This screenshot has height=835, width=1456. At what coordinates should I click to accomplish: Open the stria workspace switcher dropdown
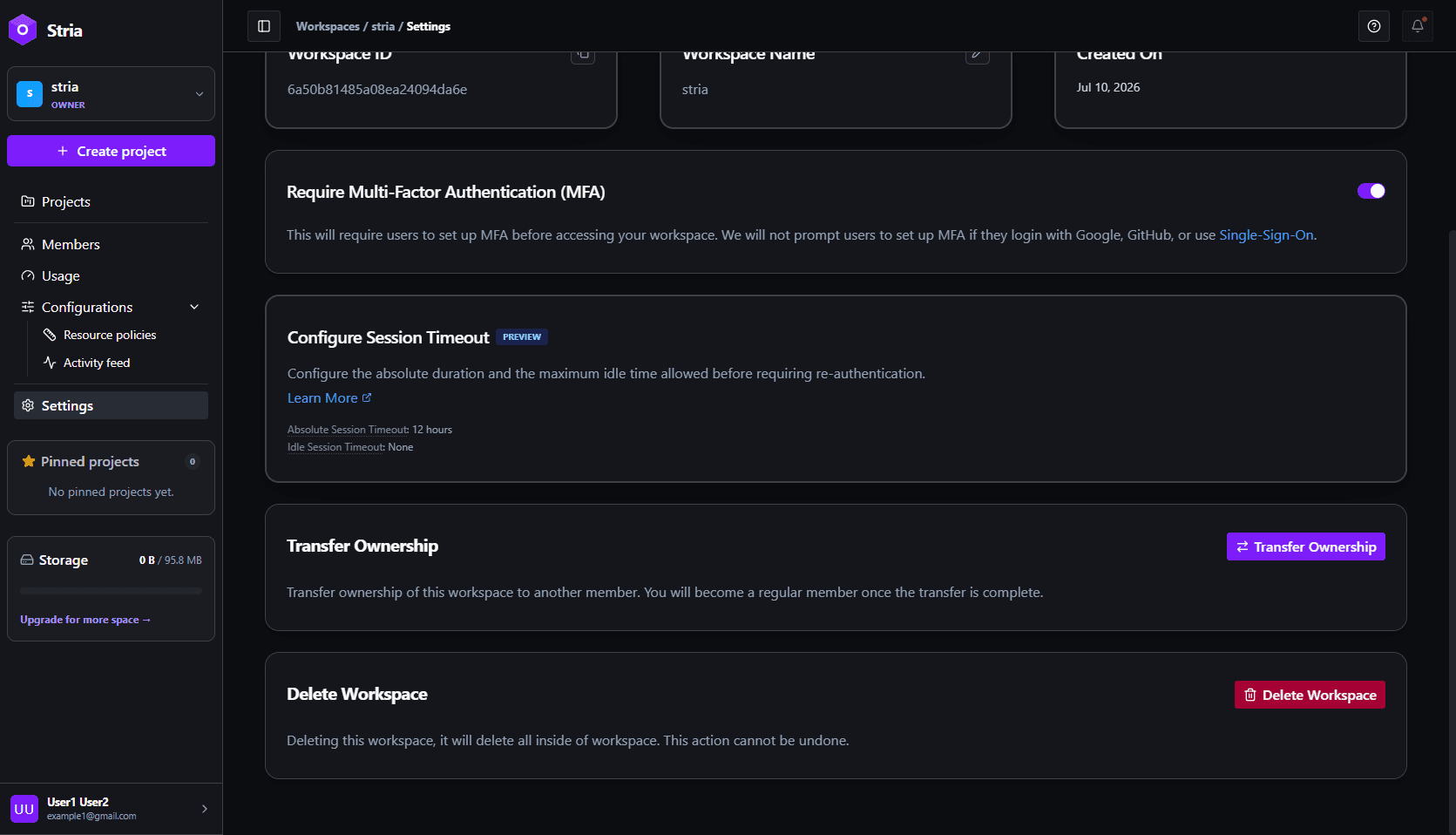pyautogui.click(x=111, y=94)
